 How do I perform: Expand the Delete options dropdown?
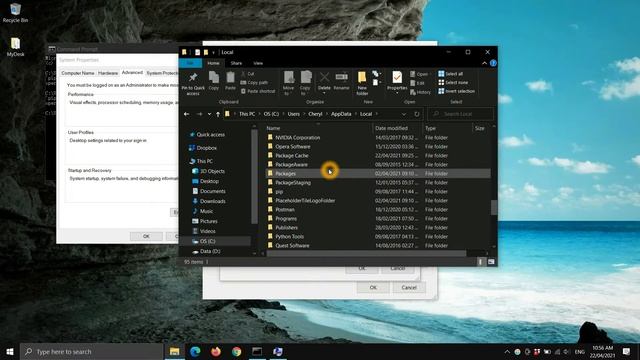click(324, 93)
